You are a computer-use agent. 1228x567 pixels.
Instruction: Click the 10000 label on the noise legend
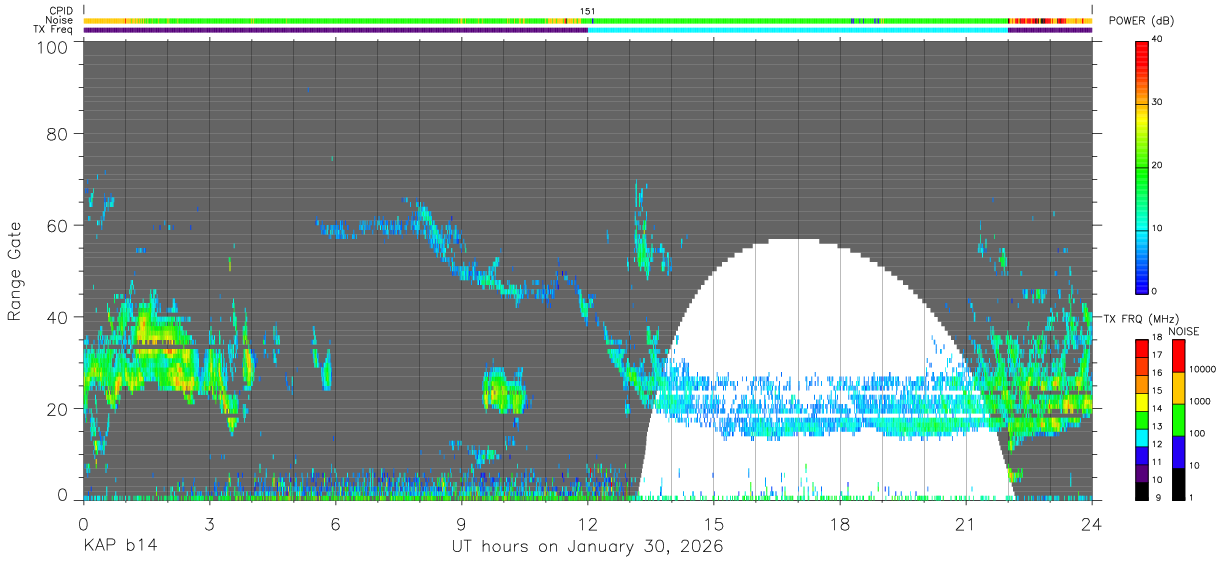(1203, 369)
